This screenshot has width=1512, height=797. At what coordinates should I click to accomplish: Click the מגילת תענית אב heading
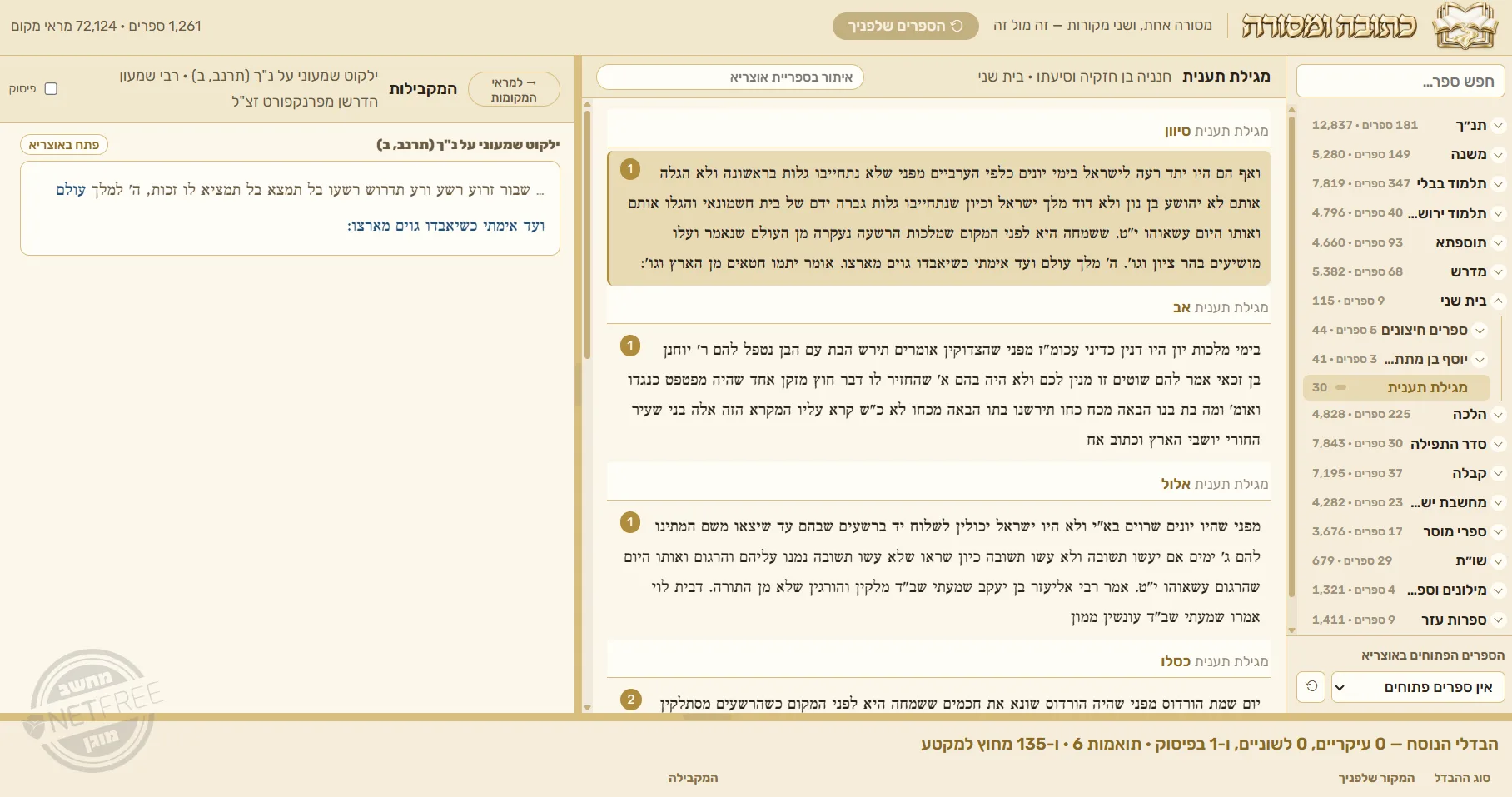(1221, 307)
